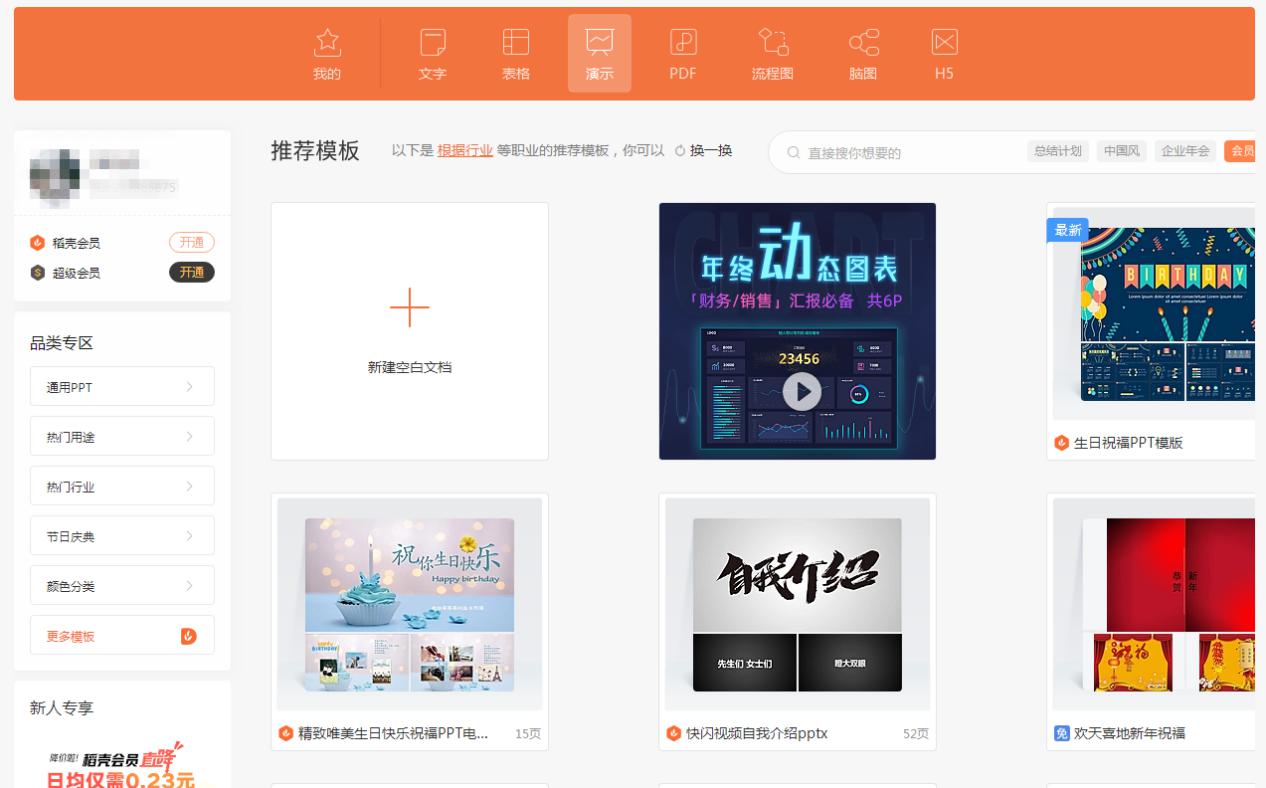The height and width of the screenshot is (788, 1266).
Task: Play the 年终动态图表 video preview
Action: (x=802, y=392)
